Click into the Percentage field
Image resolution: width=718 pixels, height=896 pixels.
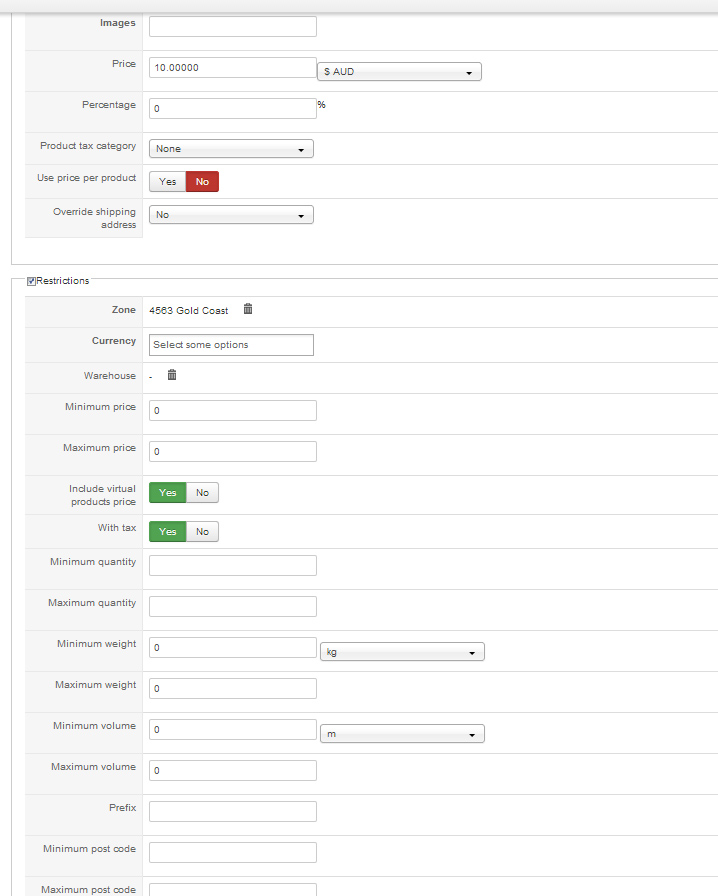coord(232,108)
